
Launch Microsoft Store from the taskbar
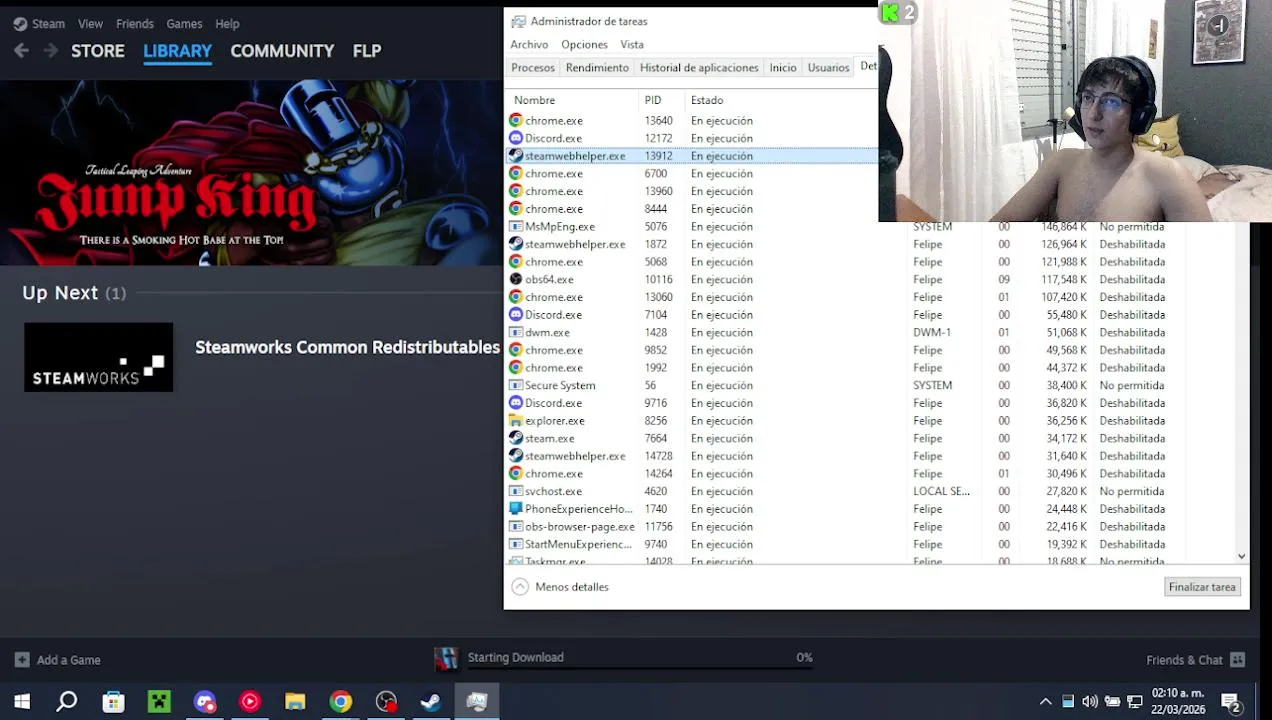tap(113, 702)
